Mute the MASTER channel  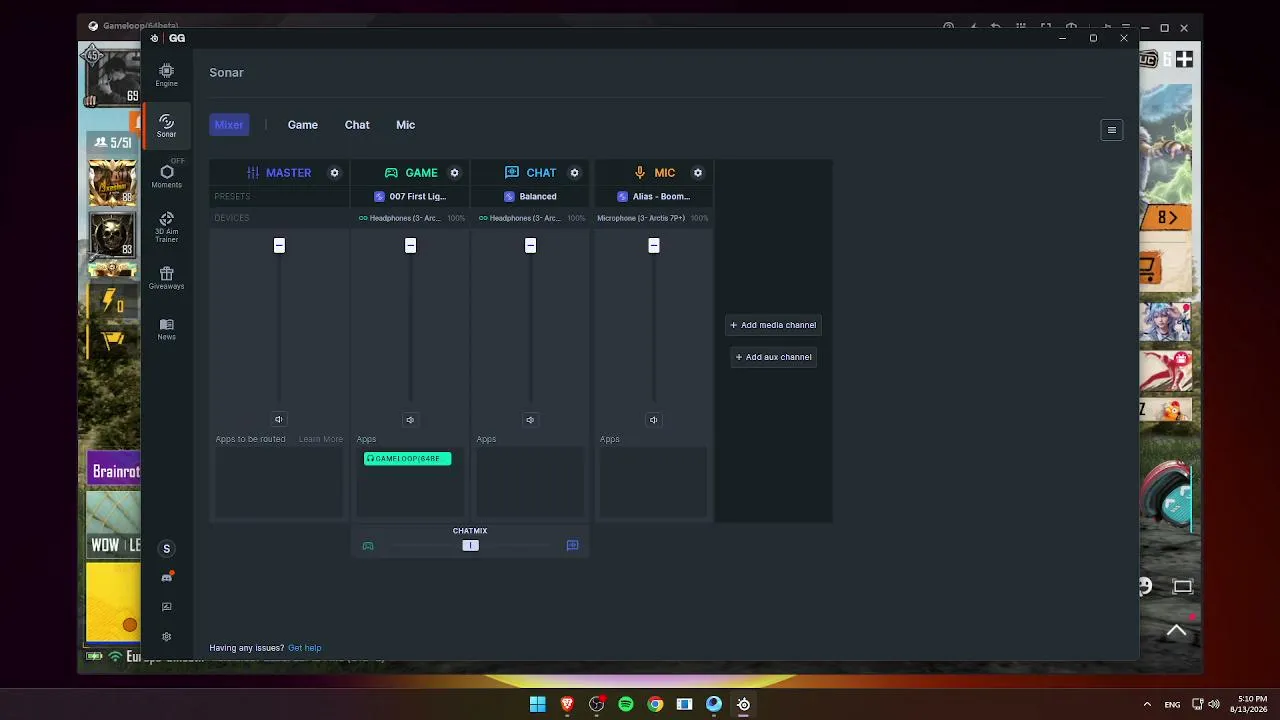[279, 420]
